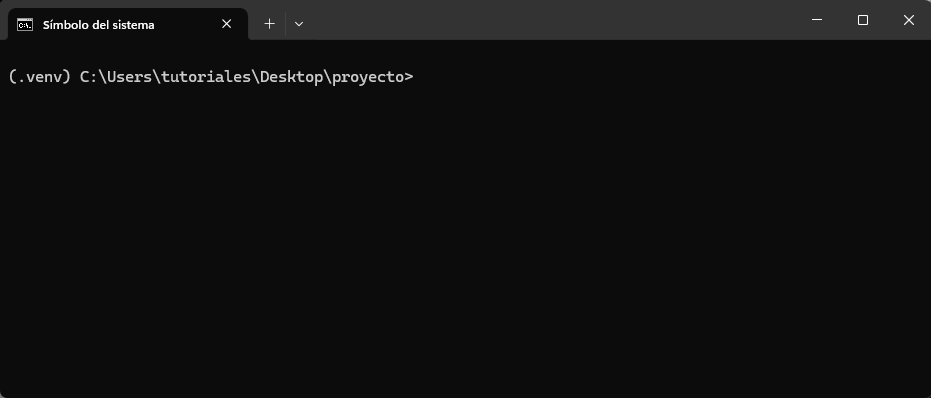Place cursor after the proyecto> prompt

pos(418,77)
